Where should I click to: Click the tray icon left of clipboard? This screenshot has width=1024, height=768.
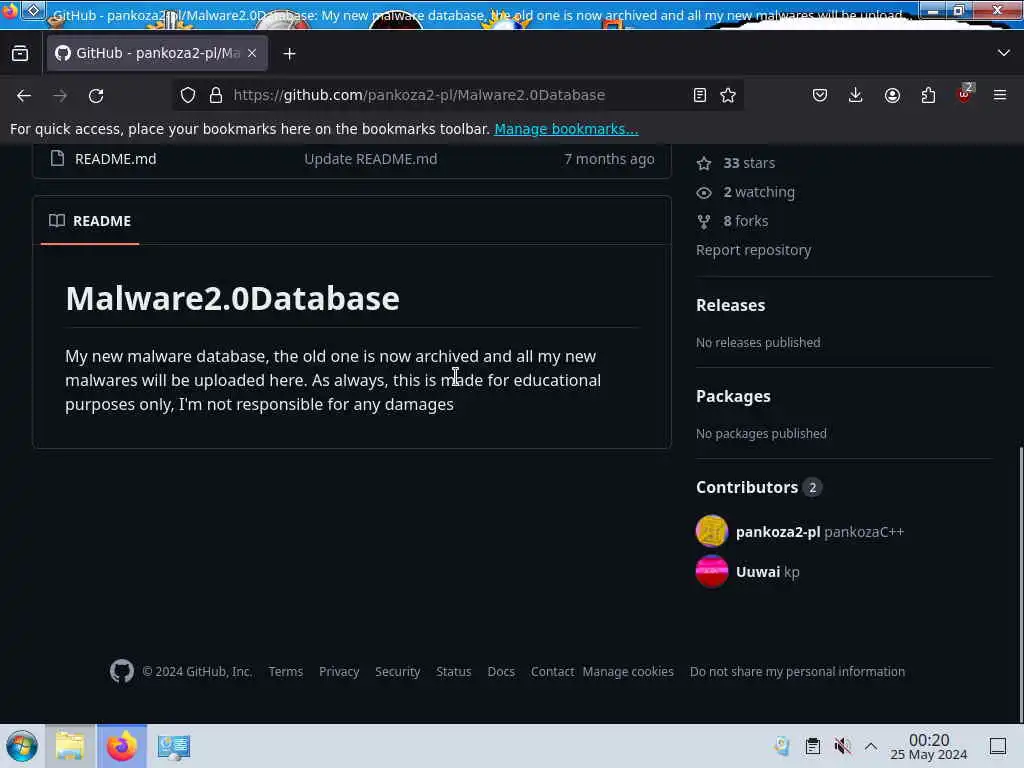pyautogui.click(x=782, y=746)
